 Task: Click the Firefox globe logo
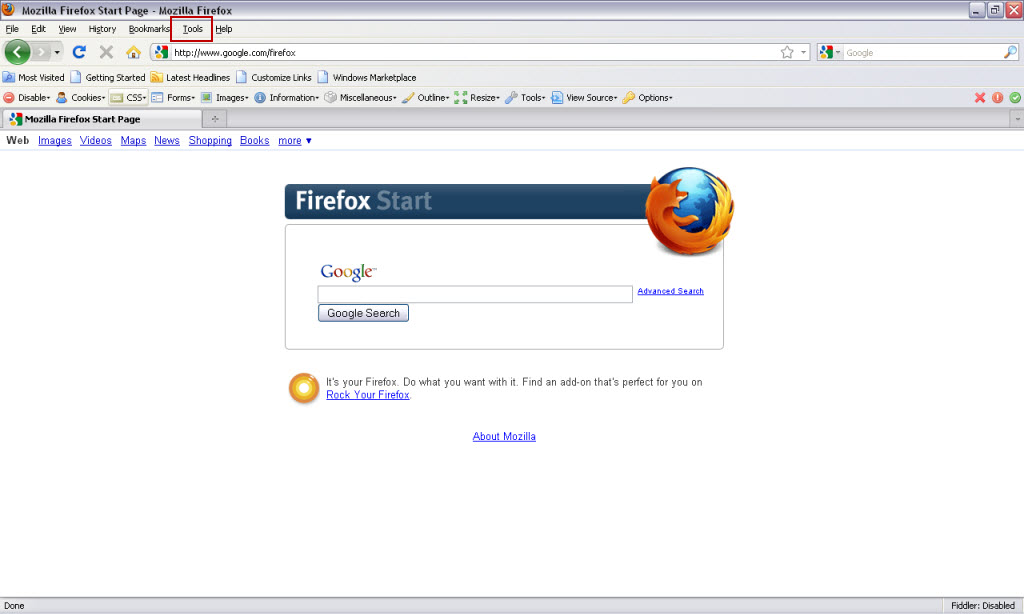[x=690, y=211]
